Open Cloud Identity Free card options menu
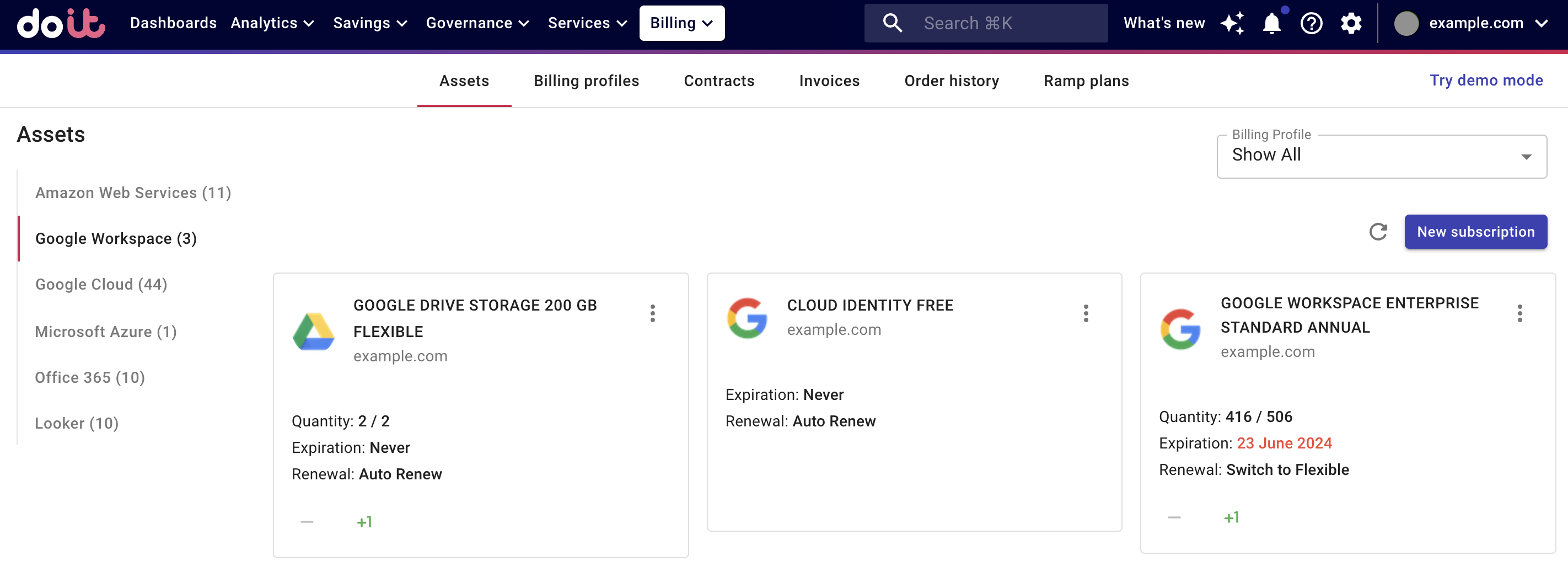Viewport: 1568px width, 577px height. [x=1085, y=313]
